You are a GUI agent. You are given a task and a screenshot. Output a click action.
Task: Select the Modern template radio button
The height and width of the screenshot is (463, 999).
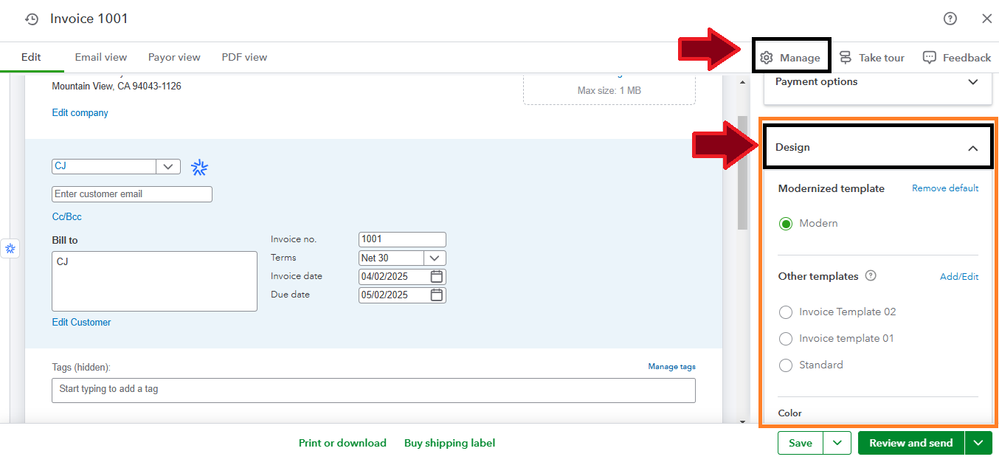pos(786,224)
